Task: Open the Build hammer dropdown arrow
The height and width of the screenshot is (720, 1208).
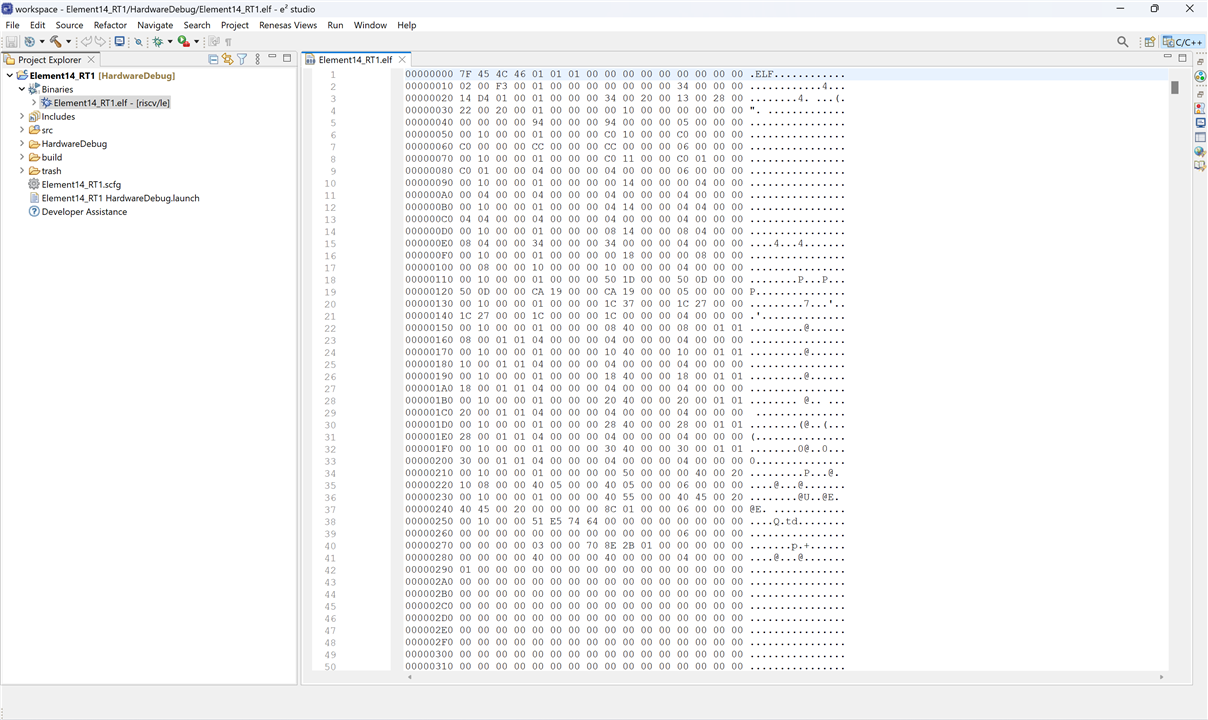Action: pyautogui.click(x=68, y=42)
